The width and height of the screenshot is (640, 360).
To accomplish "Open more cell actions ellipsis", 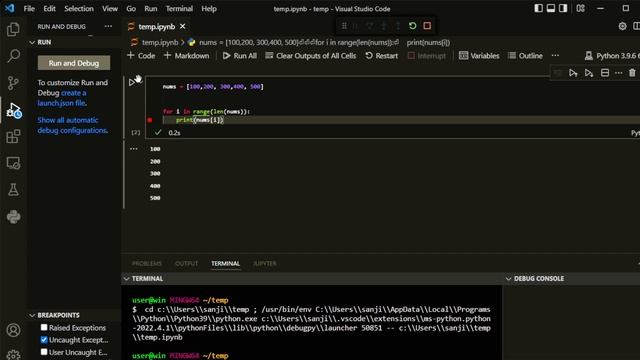I will [x=618, y=73].
